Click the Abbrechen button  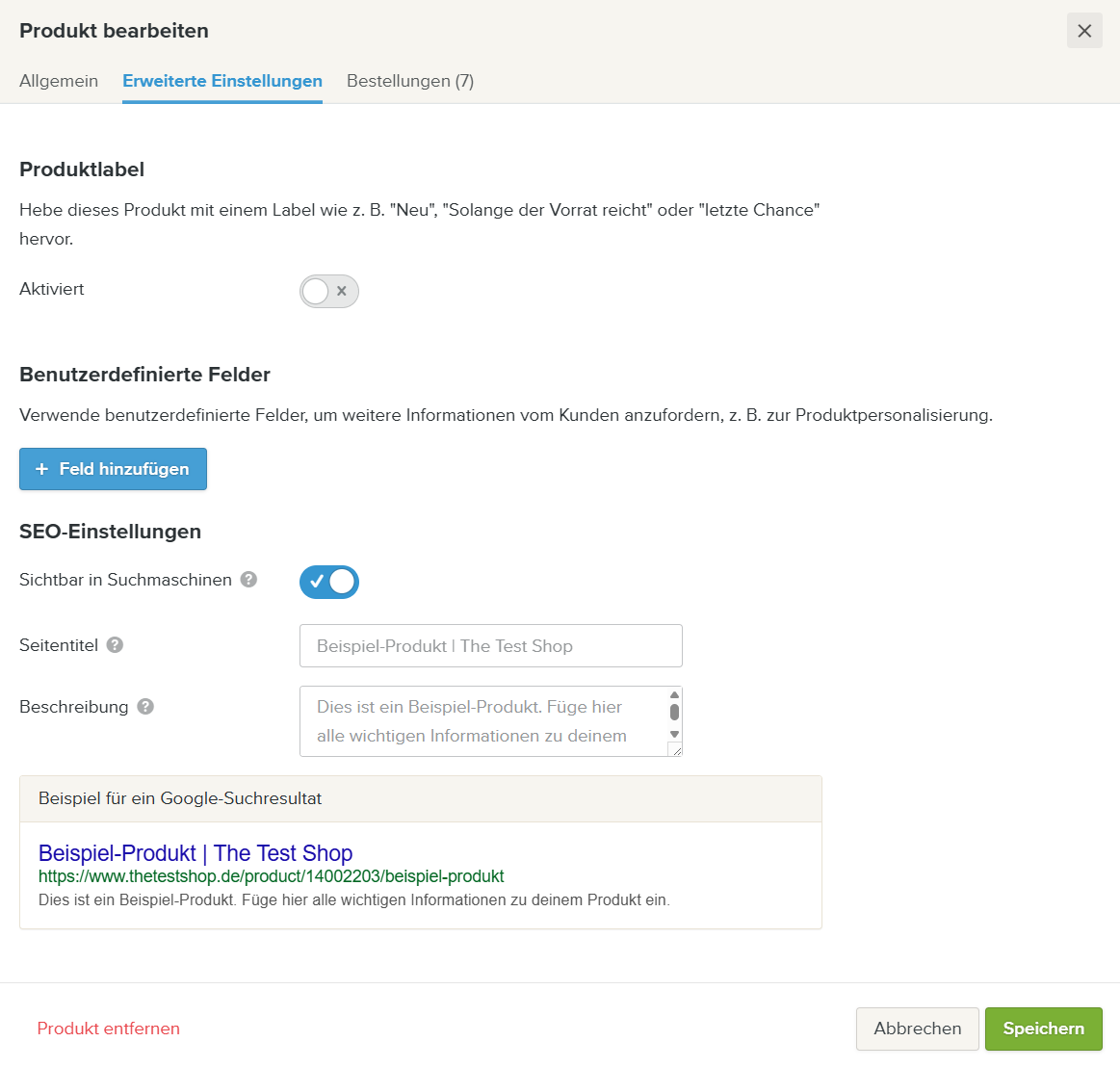click(917, 1029)
